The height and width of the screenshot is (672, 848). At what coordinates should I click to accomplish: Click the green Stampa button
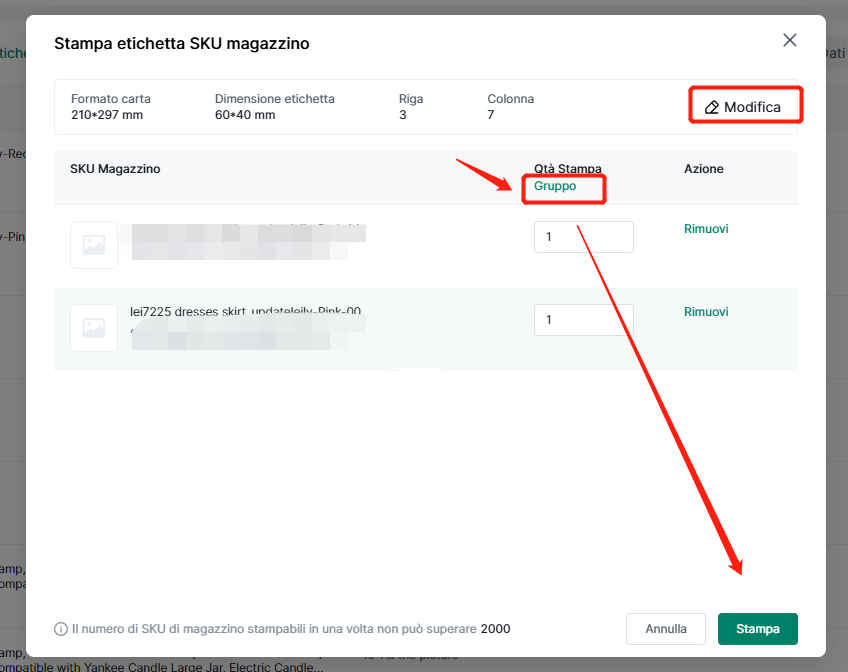(x=758, y=629)
